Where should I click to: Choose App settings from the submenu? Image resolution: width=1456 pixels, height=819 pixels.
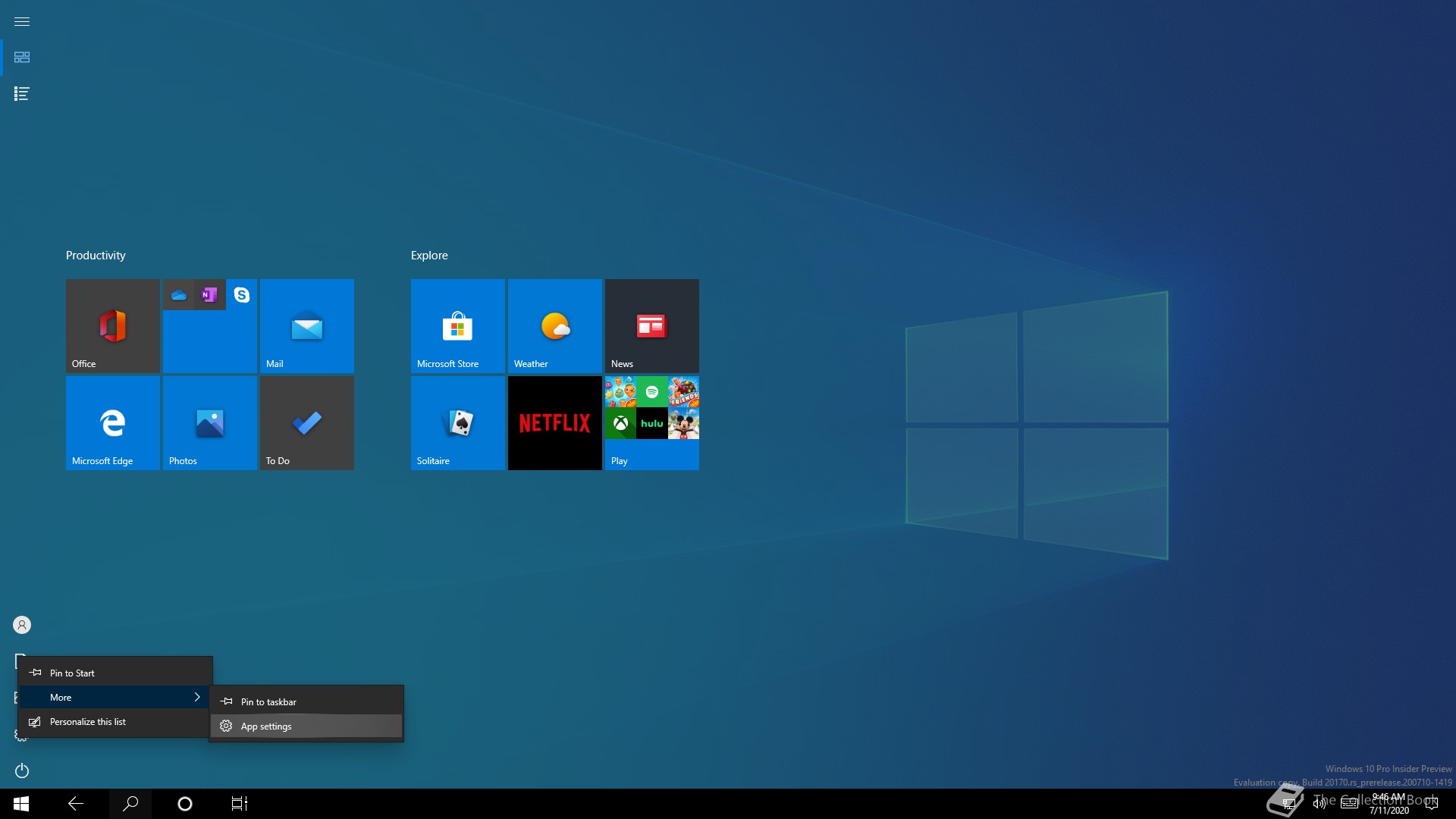point(306,726)
